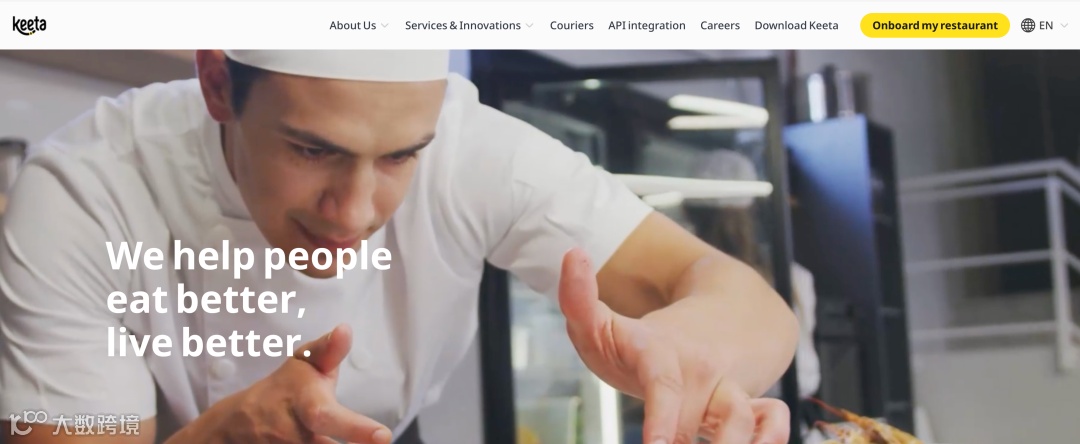Screen dimensions: 1080x444
Task: Click the EN language label
Action: (x=1046, y=25)
